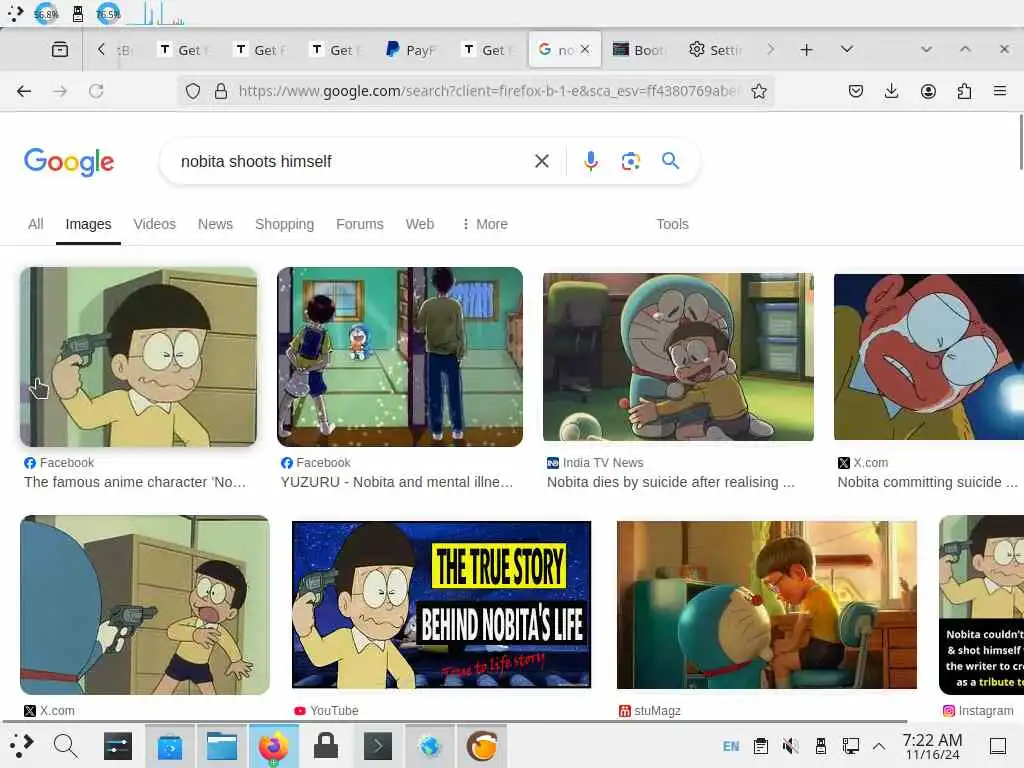Open the taskbar application launcher
1024x768 pixels.
pyautogui.click(x=20, y=746)
